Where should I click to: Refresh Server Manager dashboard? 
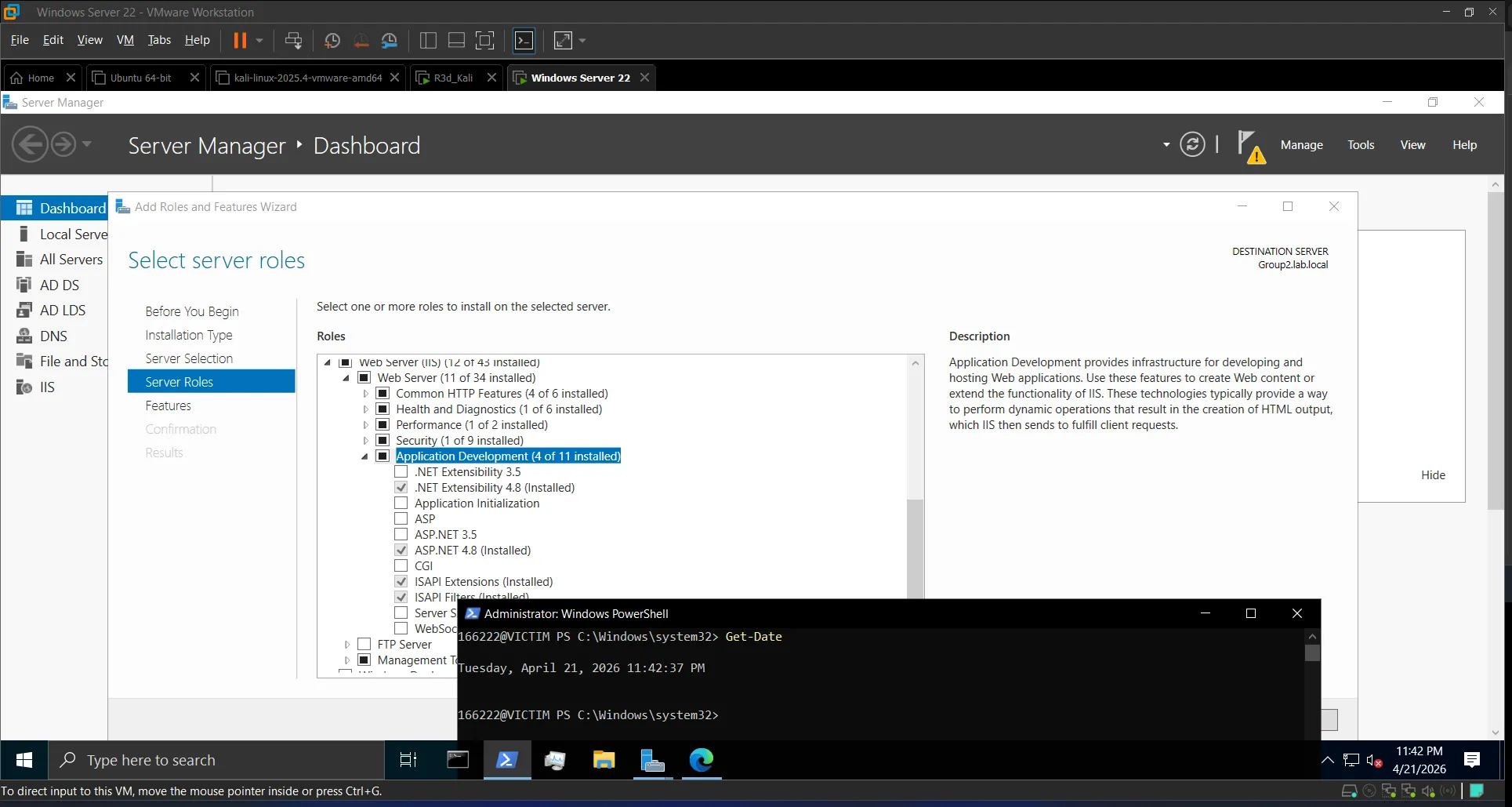click(x=1192, y=144)
